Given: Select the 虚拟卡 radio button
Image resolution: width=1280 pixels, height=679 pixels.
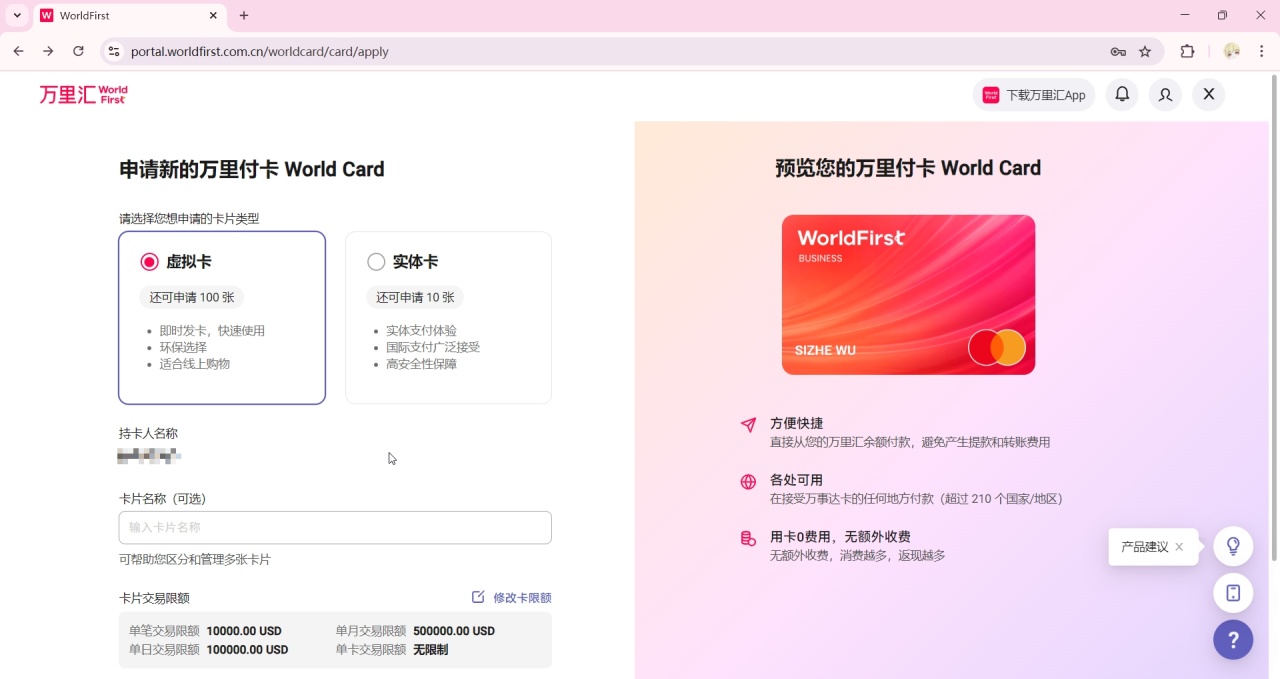Looking at the screenshot, I should tap(150, 262).
